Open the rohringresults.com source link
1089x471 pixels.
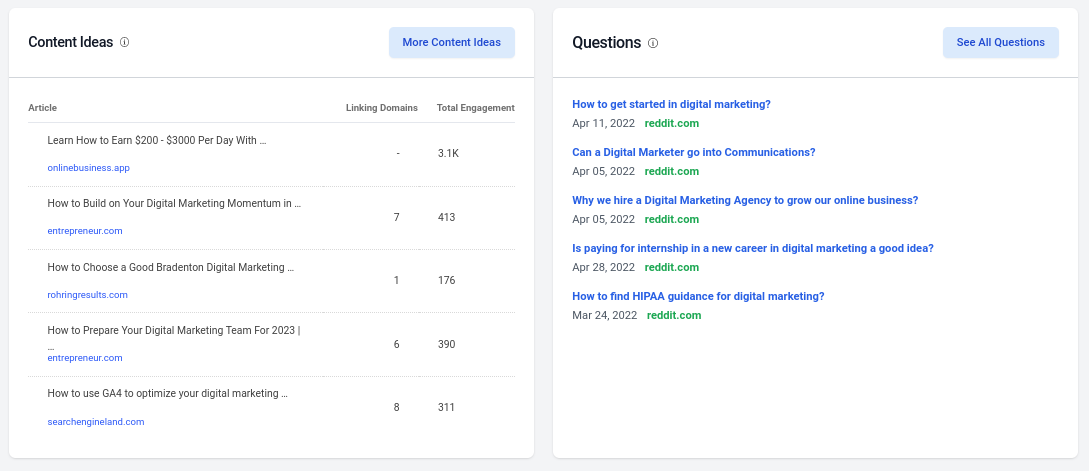click(x=87, y=295)
